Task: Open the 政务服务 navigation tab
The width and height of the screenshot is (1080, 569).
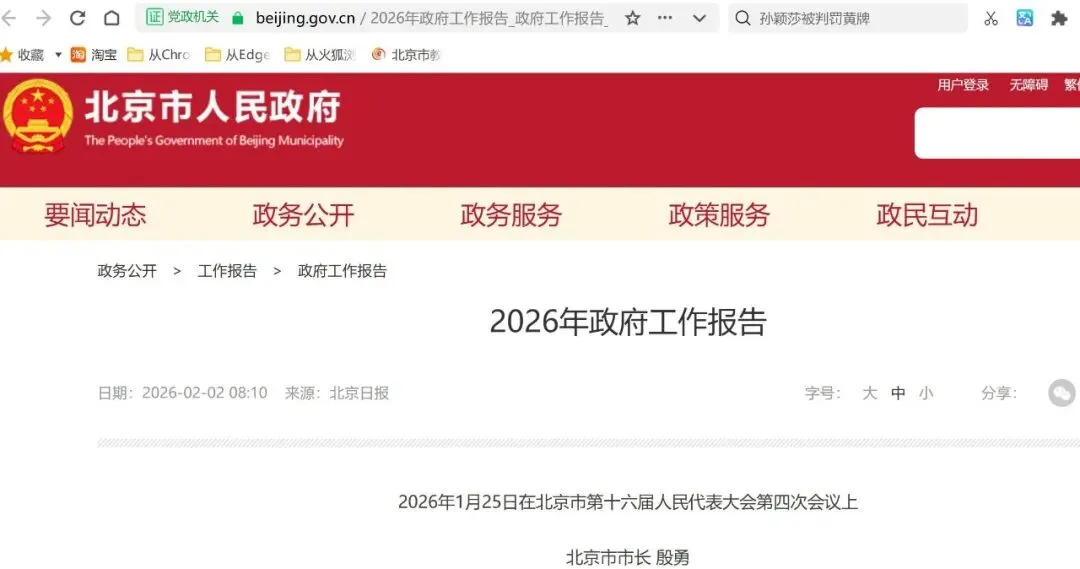Action: click(x=511, y=215)
